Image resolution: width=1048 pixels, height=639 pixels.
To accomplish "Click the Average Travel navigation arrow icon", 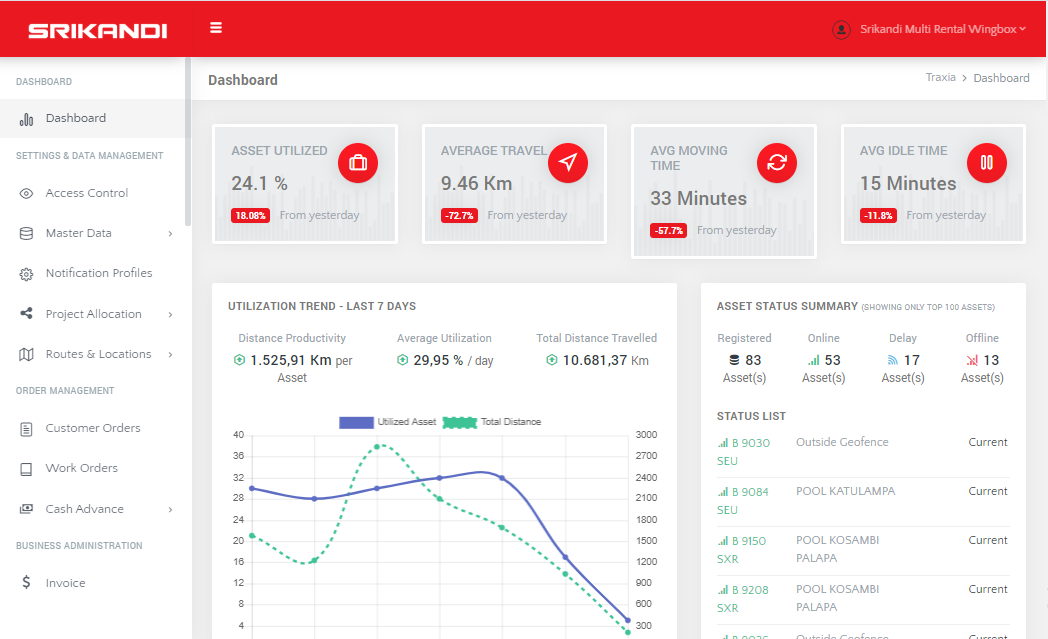I will (567, 163).
